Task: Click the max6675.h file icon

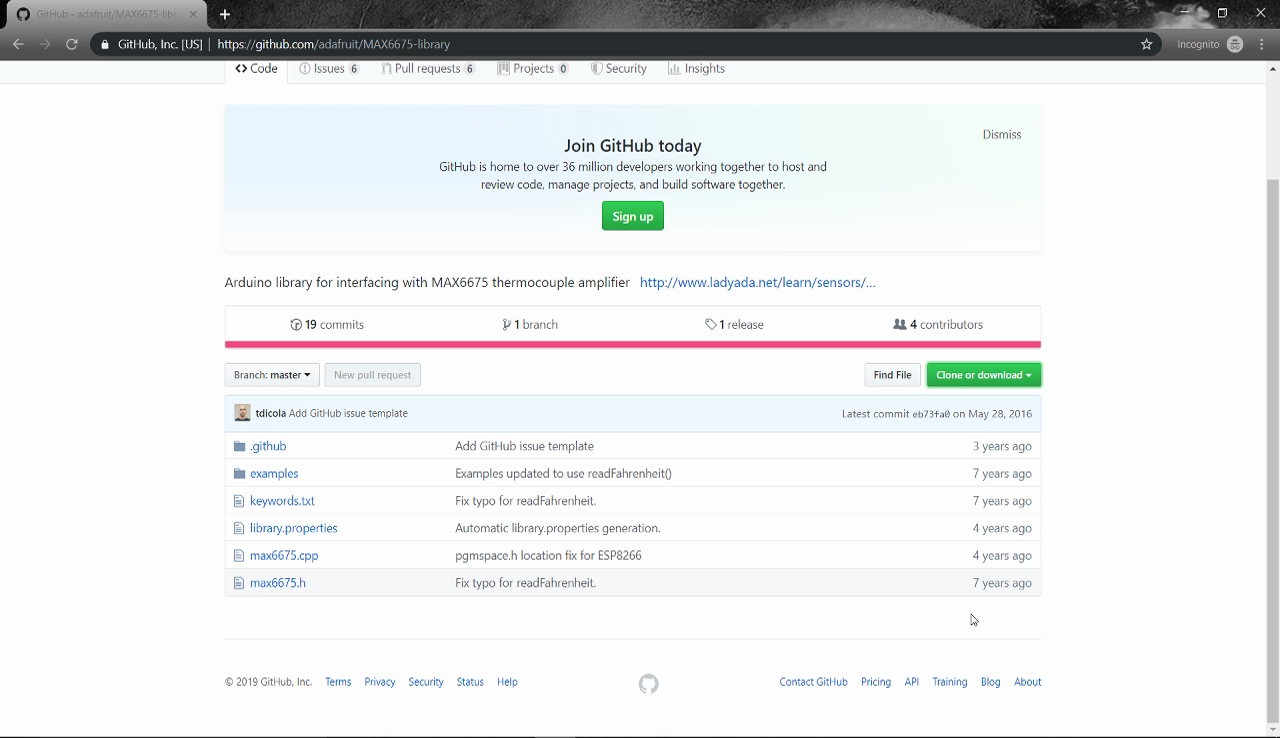Action: 239,583
